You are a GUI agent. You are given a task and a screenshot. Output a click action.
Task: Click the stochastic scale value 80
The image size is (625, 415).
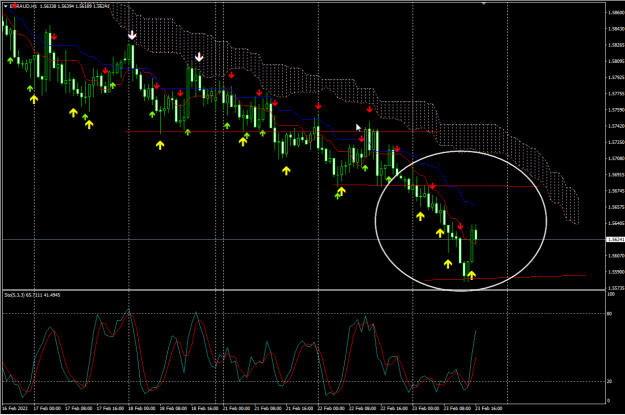(609, 314)
